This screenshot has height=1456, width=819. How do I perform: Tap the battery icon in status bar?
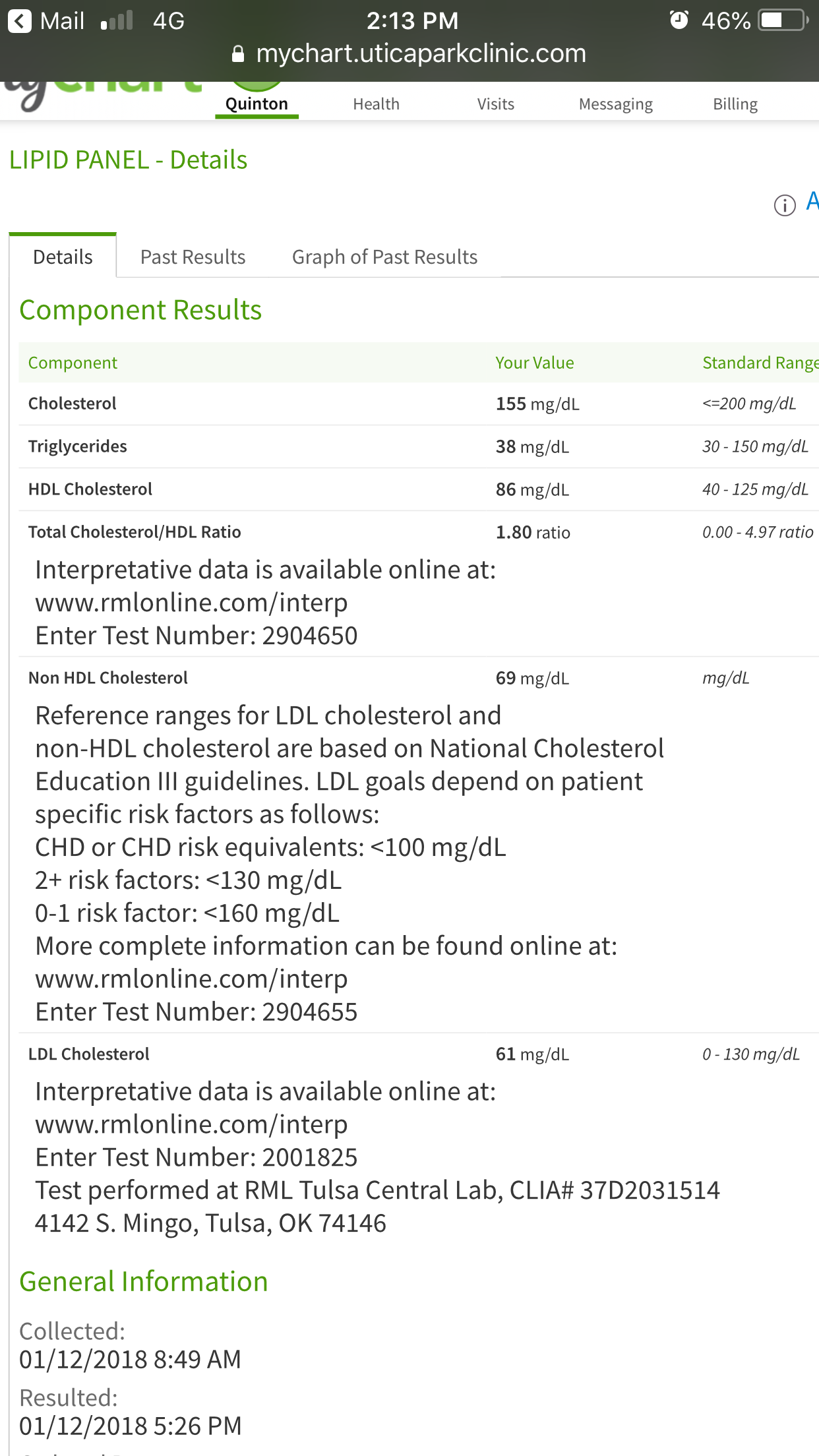point(783,20)
